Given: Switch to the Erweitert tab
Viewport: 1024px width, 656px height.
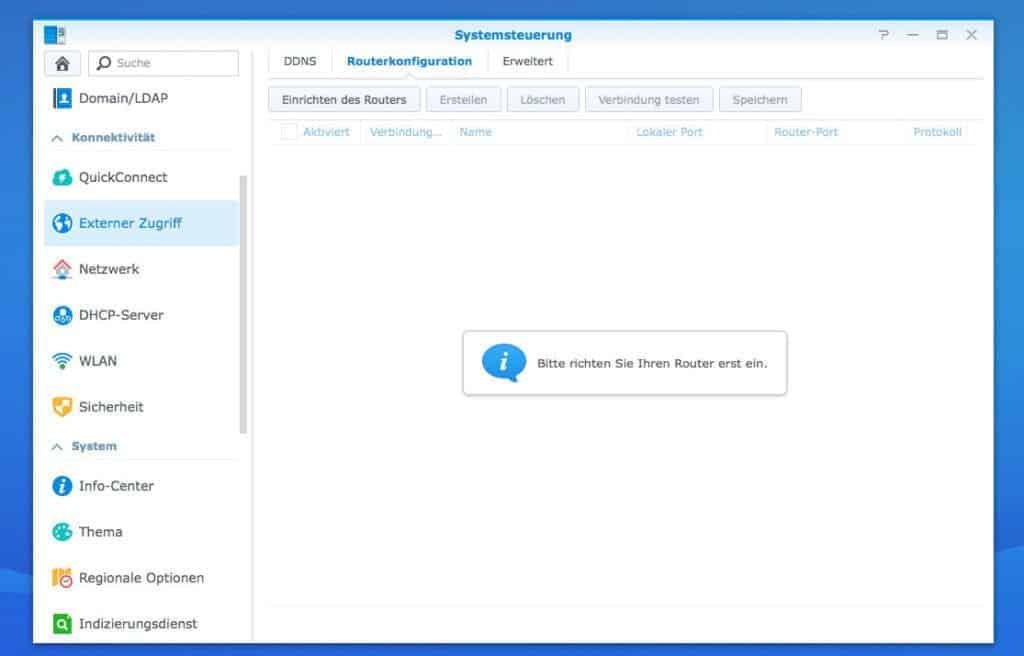Looking at the screenshot, I should [x=528, y=61].
